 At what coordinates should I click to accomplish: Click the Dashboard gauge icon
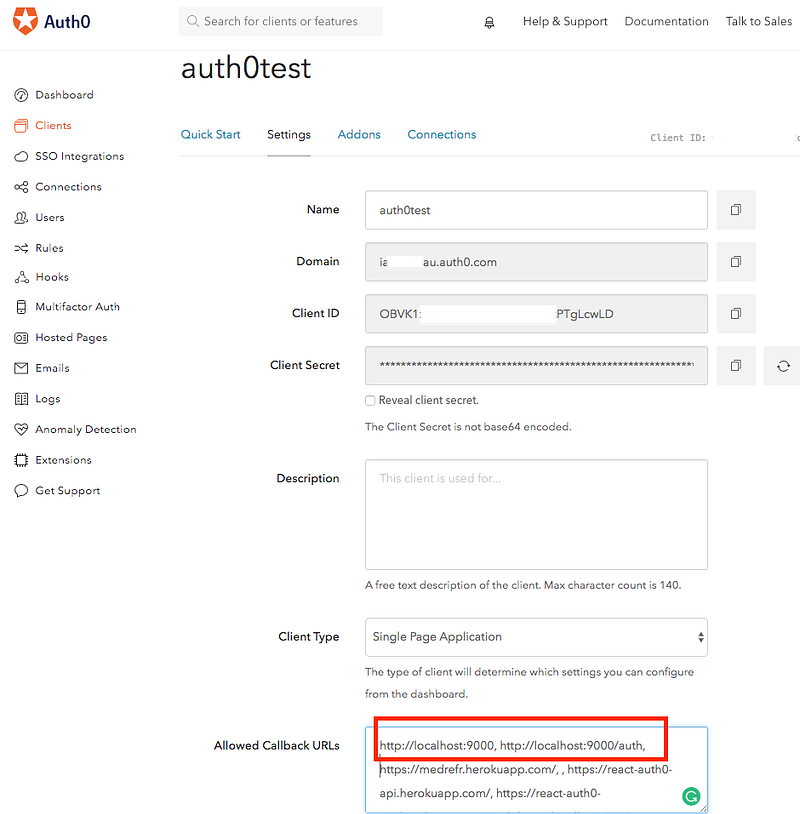[x=21, y=95]
